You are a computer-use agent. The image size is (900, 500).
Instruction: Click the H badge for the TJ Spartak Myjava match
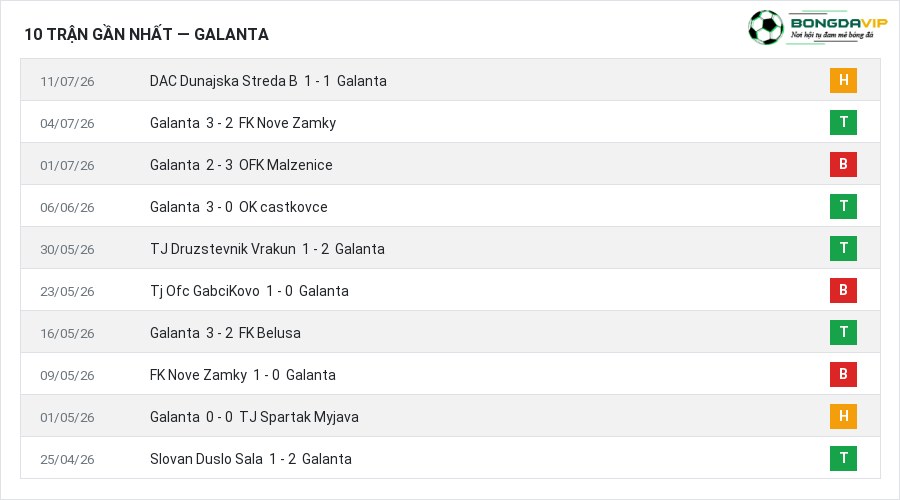843,416
